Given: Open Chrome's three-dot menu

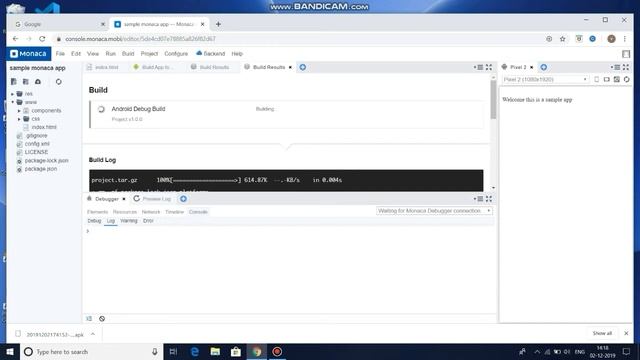Looking at the screenshot, I should click(625, 39).
